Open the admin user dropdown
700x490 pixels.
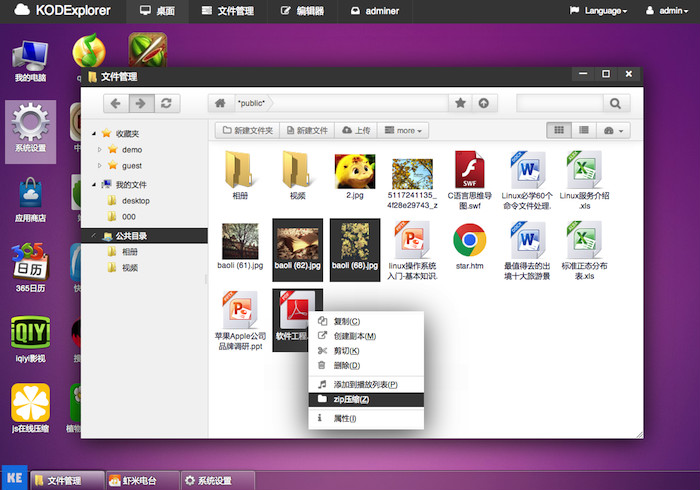[667, 11]
